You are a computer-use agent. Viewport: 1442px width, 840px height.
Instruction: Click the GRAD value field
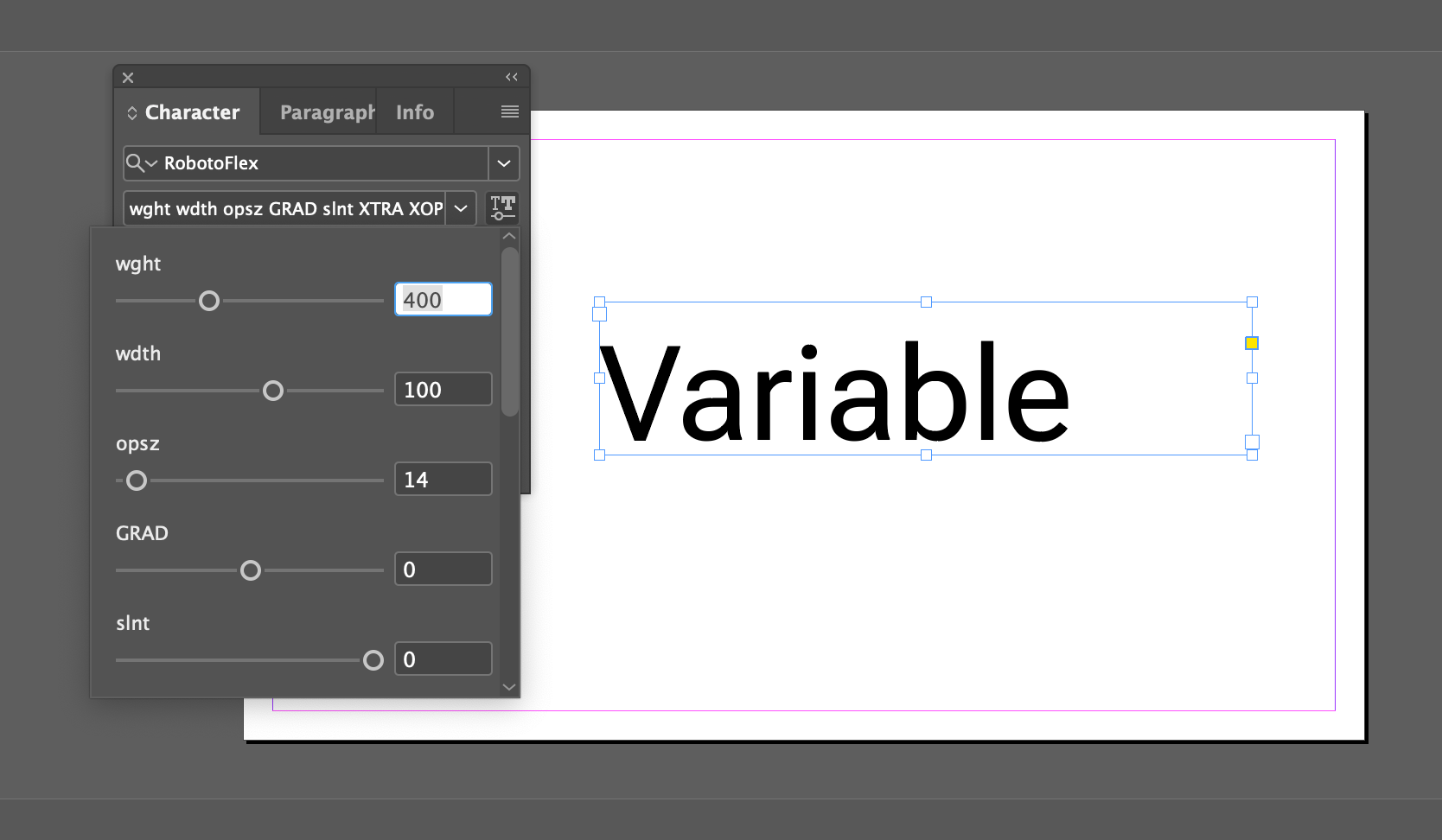pyautogui.click(x=443, y=569)
